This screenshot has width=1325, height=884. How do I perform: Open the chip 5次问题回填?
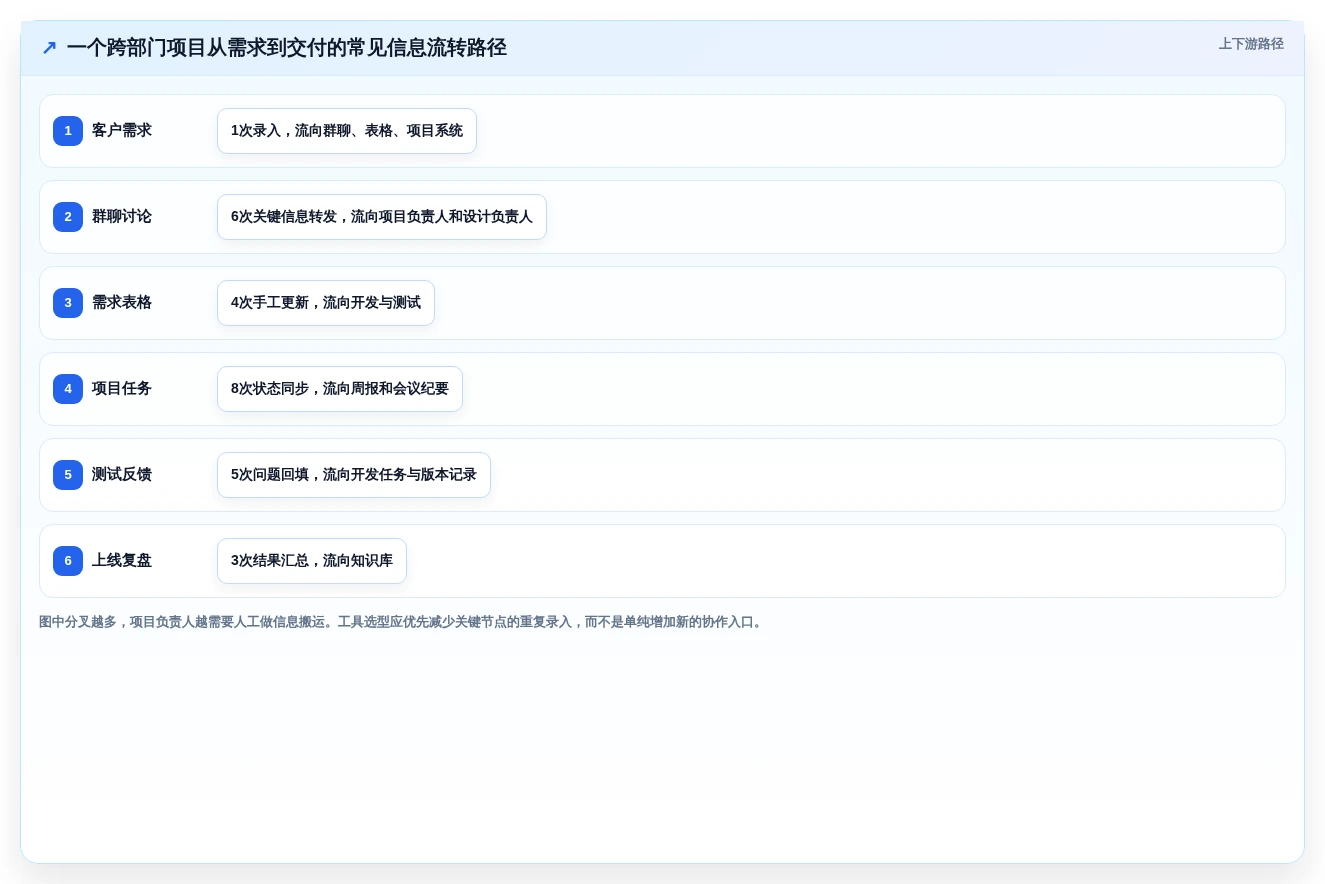click(x=354, y=475)
